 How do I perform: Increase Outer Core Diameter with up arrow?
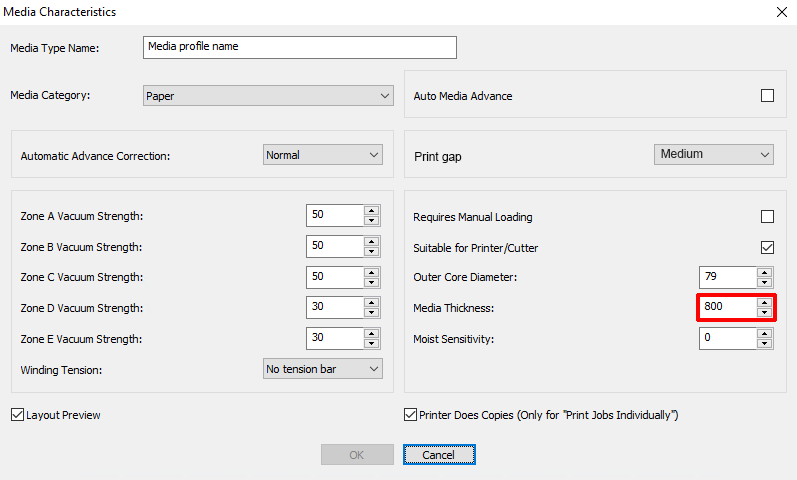[x=764, y=273]
